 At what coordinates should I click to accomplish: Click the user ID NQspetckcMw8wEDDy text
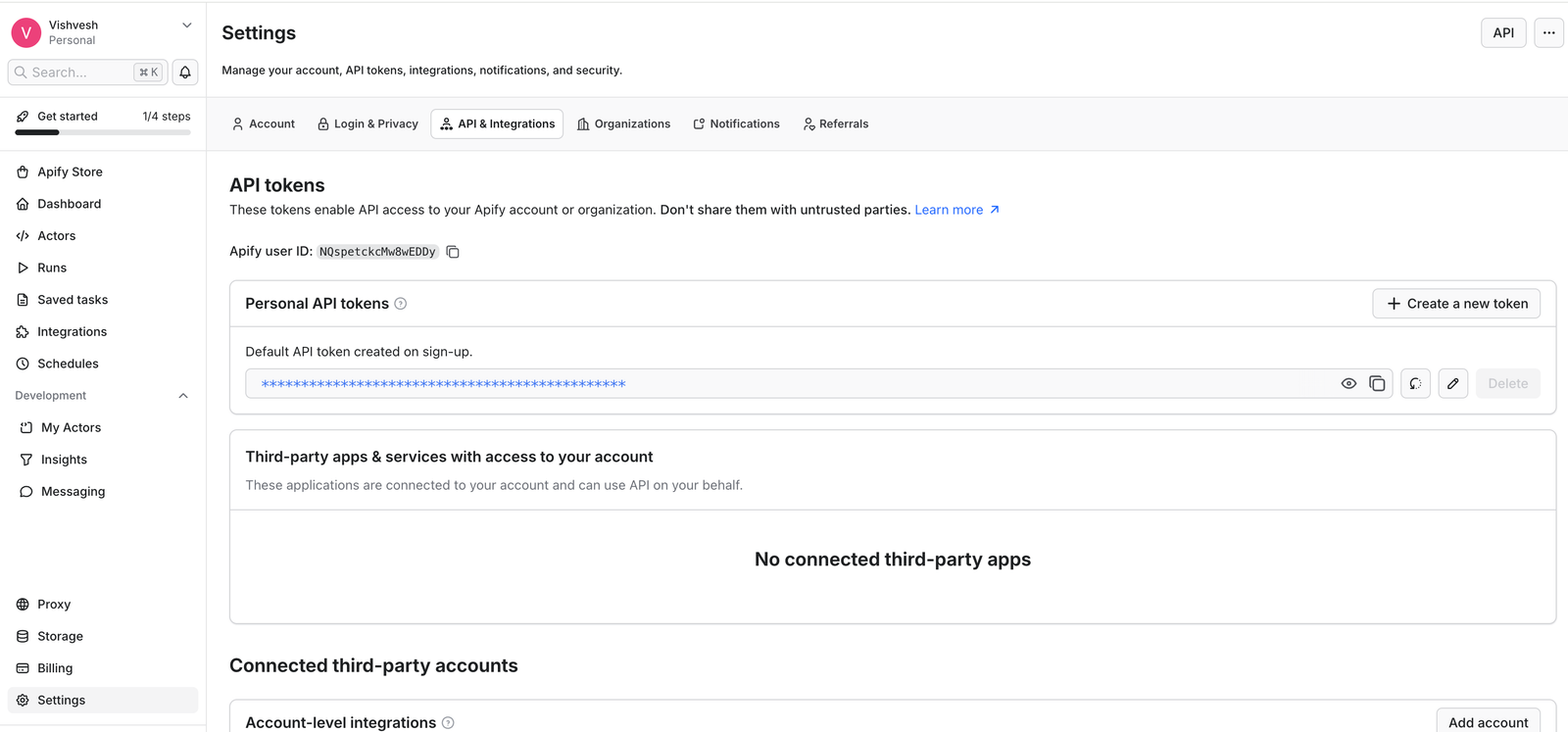377,252
